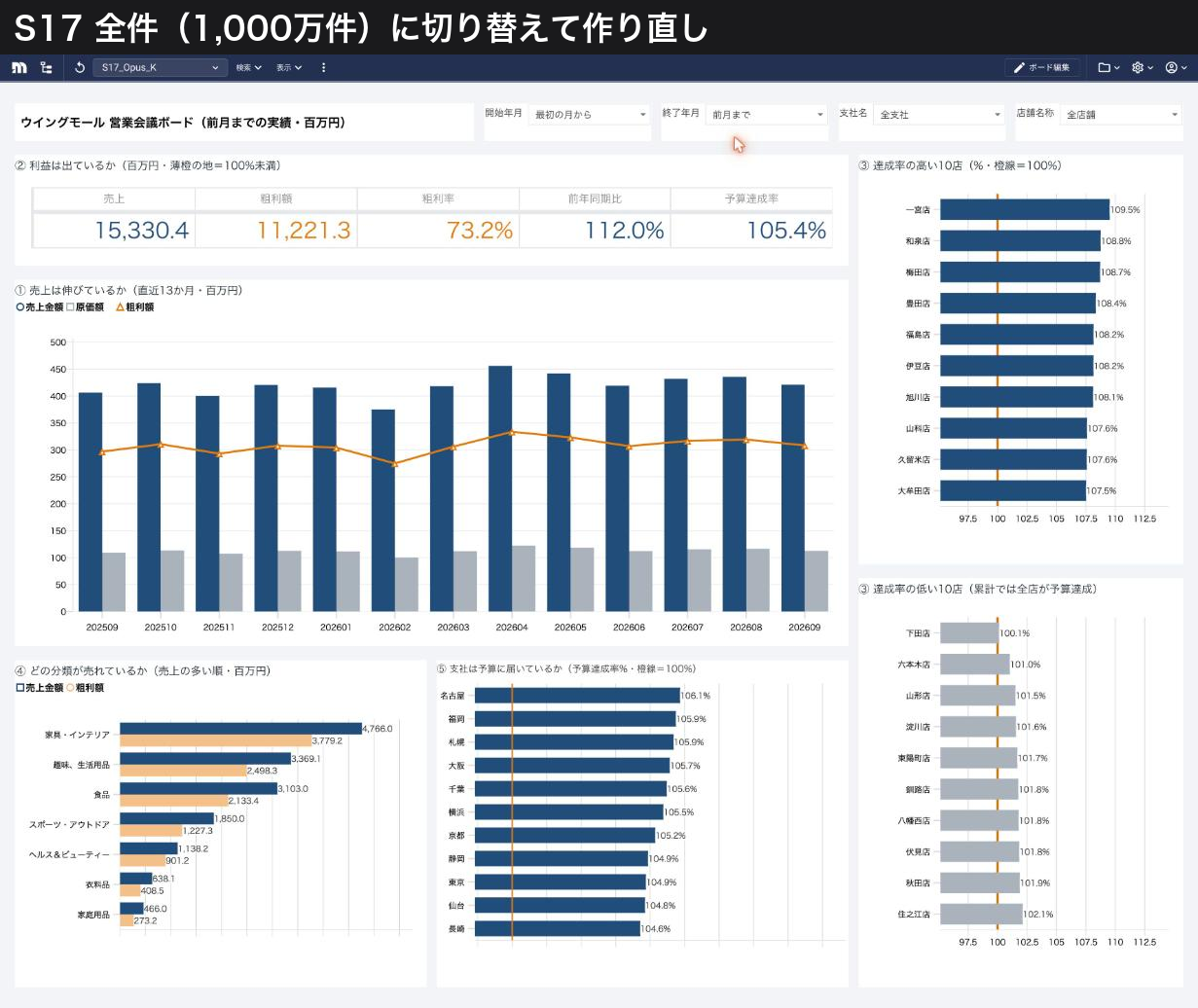1198x1008 pixels.
Task: Open the 検索 menu
Action: click(249, 67)
